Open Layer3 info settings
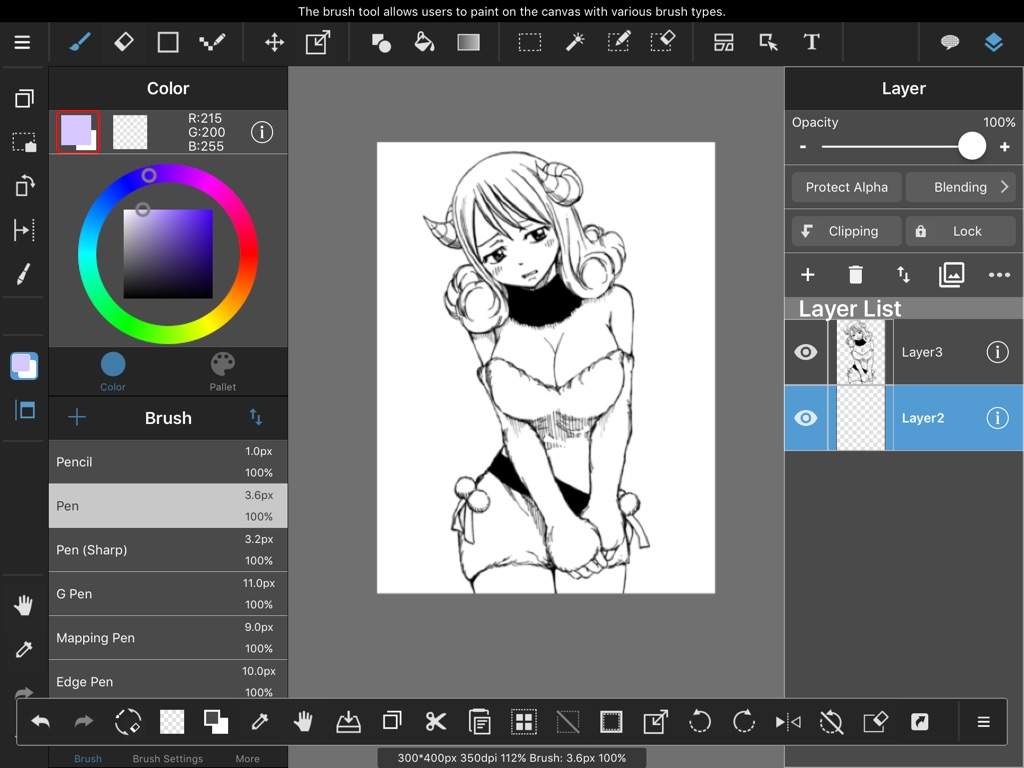This screenshot has width=1024, height=768. coord(997,352)
